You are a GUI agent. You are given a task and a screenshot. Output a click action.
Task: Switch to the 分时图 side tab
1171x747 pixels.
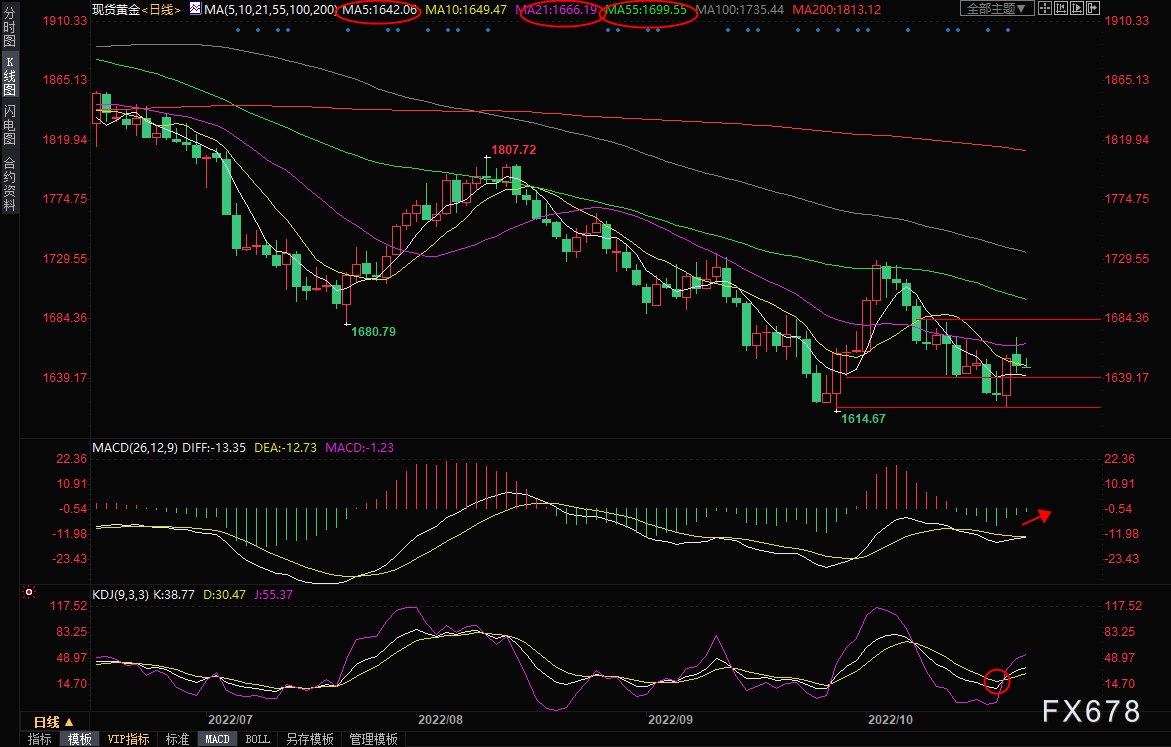(x=10, y=28)
